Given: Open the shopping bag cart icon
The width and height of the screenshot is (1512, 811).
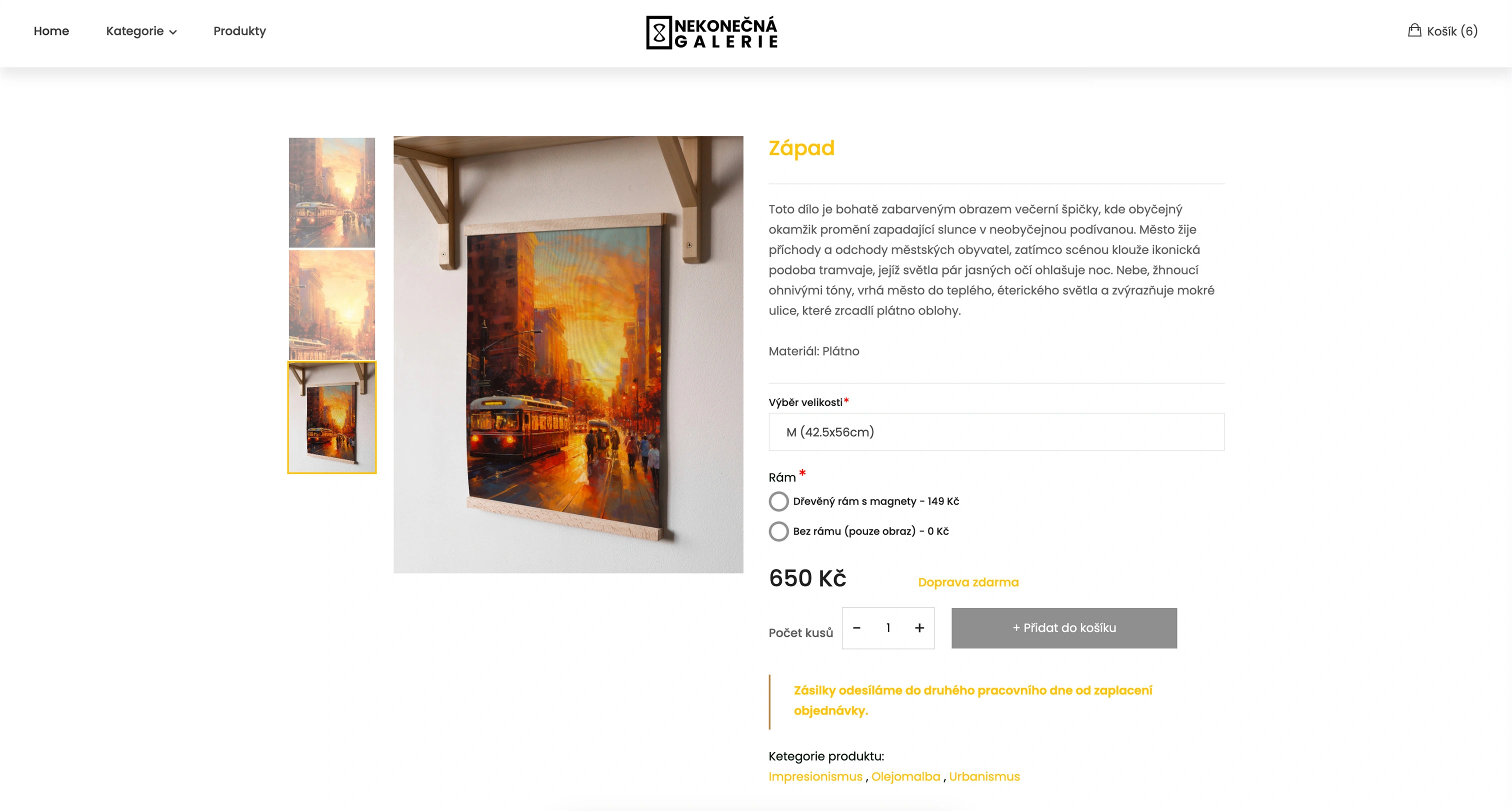Looking at the screenshot, I should (1414, 30).
